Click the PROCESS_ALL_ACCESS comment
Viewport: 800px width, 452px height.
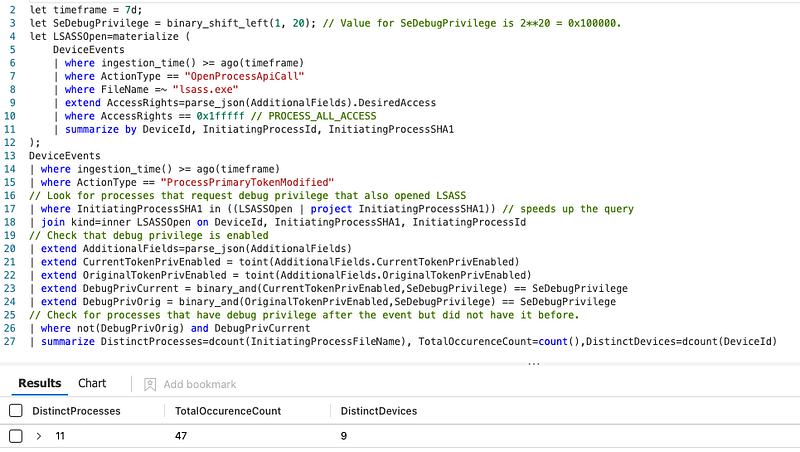[x=314, y=116]
